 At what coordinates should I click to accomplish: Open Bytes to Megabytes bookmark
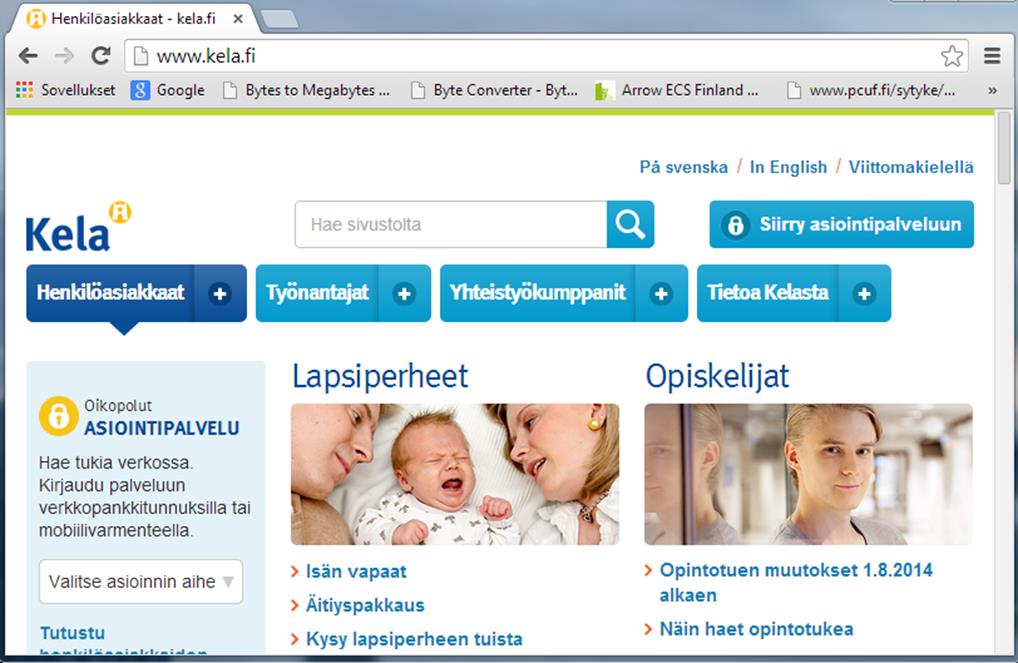coord(306,90)
